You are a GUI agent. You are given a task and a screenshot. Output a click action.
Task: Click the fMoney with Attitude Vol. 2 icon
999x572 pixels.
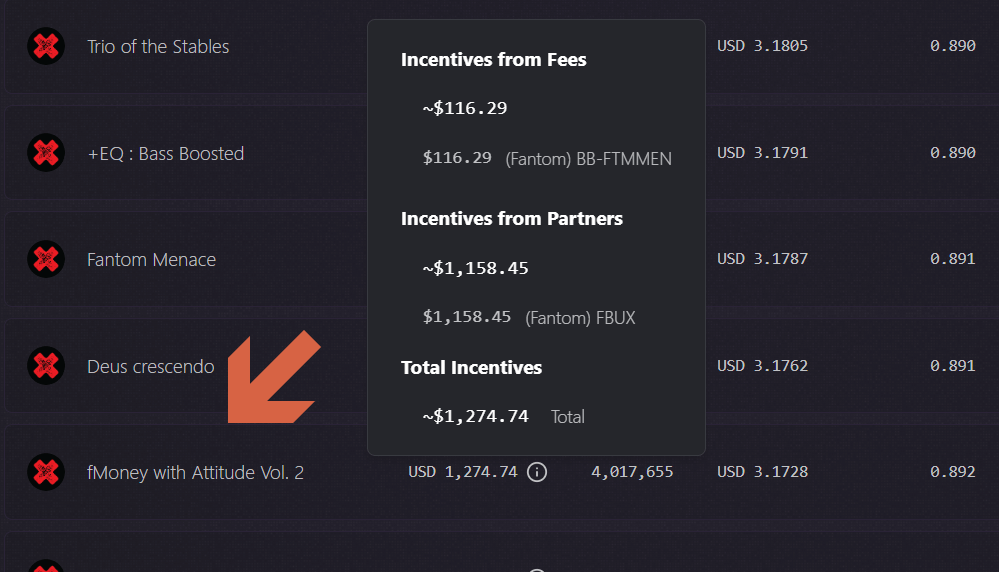pyautogui.click(x=45, y=472)
